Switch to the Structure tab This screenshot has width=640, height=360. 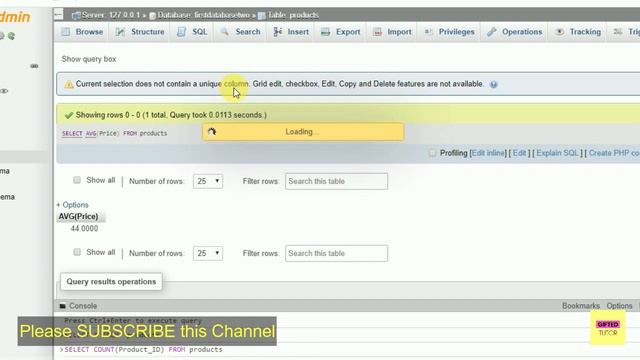140,32
